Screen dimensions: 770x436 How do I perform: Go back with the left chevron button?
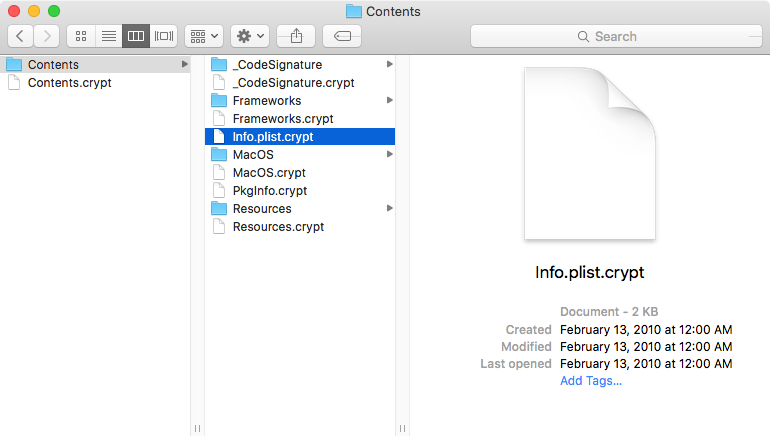[x=20, y=36]
